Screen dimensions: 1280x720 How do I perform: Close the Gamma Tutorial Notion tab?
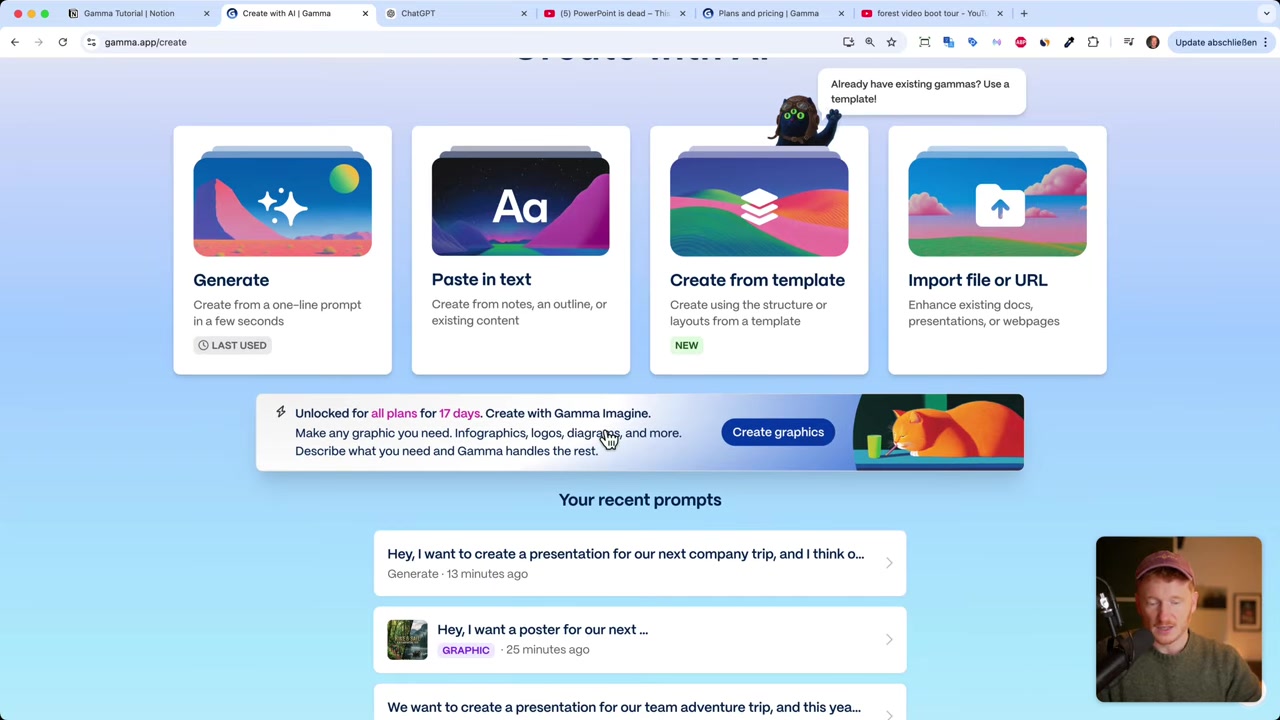click(207, 13)
